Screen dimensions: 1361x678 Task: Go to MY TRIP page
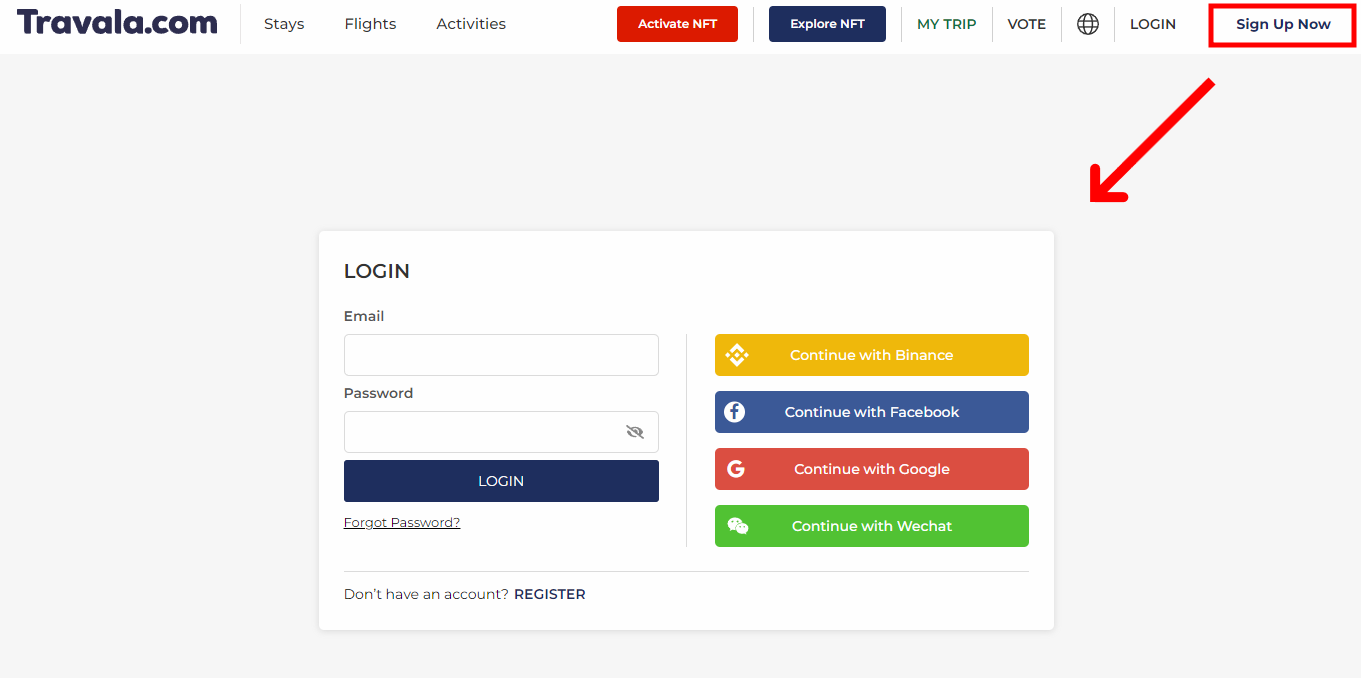click(946, 24)
